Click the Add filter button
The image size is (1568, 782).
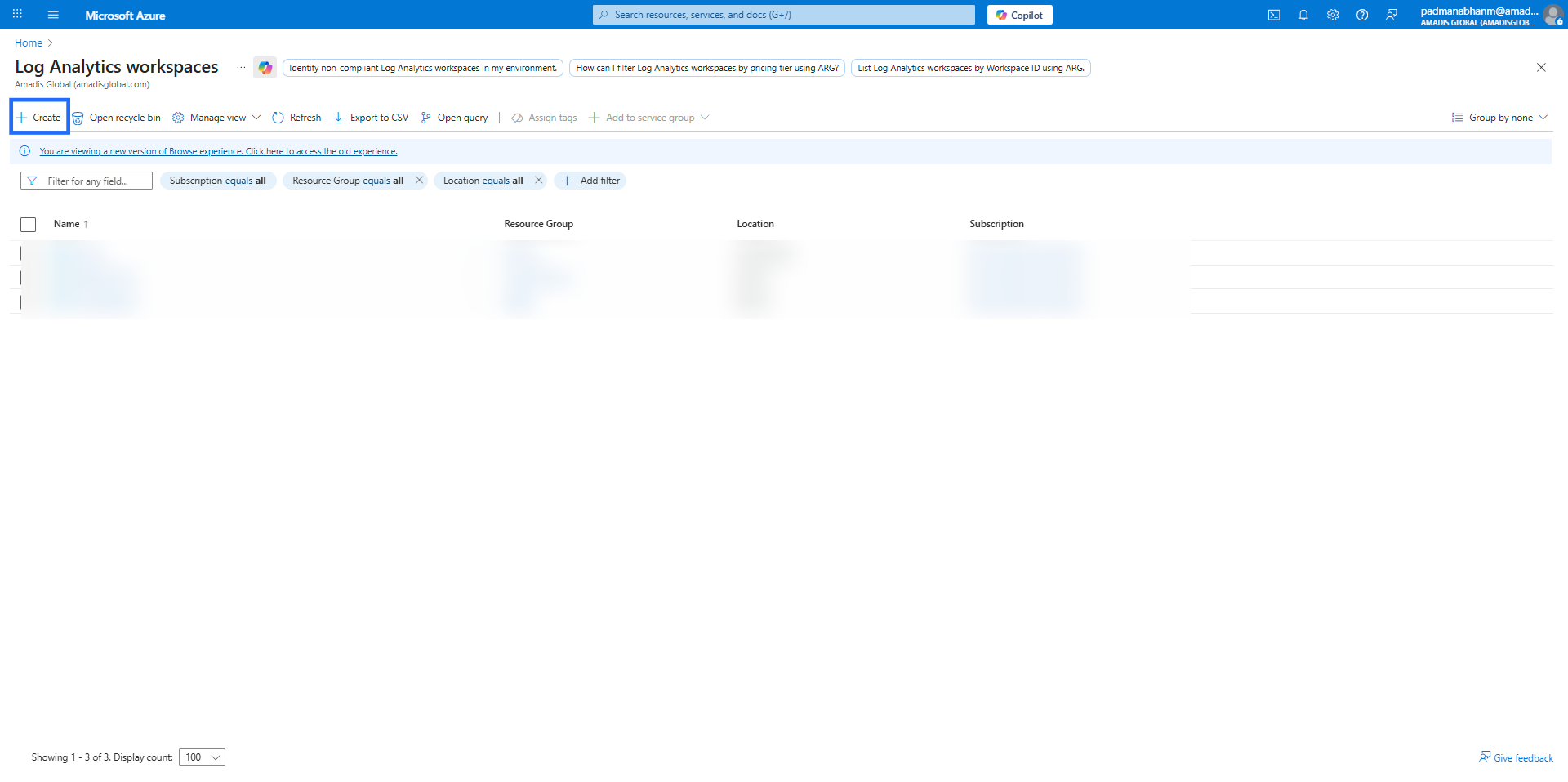tap(590, 181)
